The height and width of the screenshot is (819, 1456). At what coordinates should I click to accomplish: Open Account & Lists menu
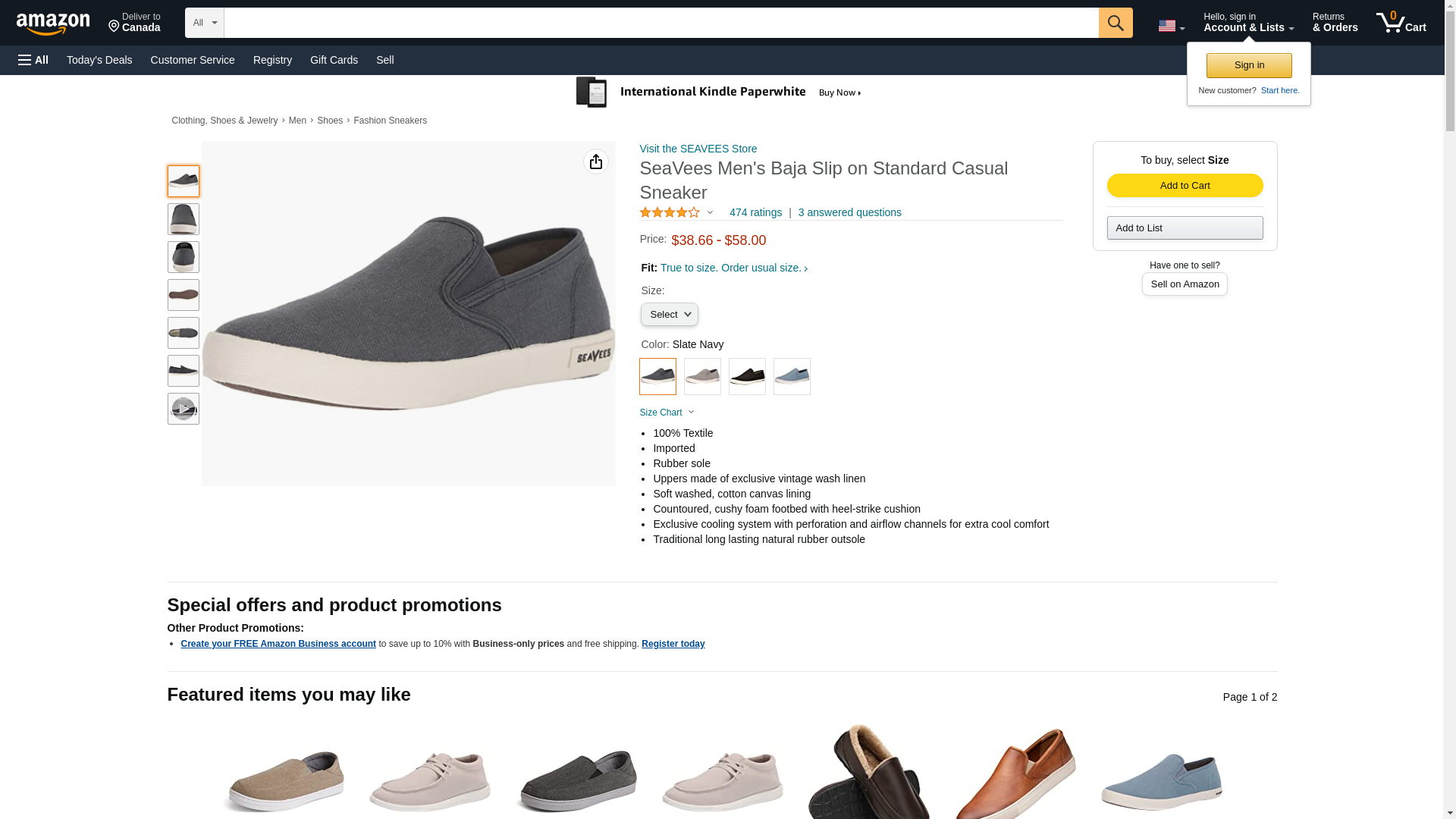pos(1248,23)
